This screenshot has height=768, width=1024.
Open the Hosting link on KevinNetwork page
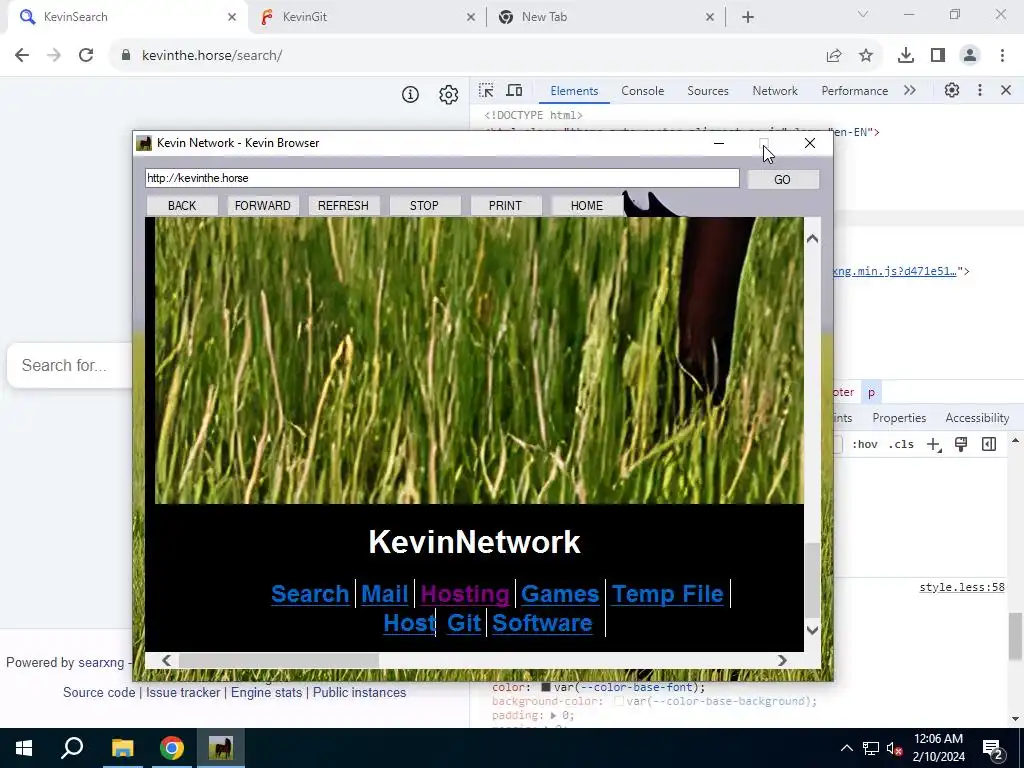click(465, 594)
